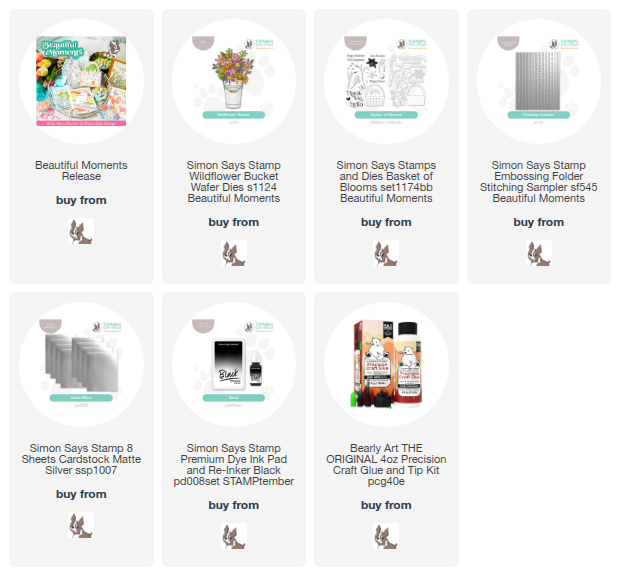Open the Matte Silver cardstock sheets image
The width and height of the screenshot is (620, 588).
pyautogui.click(x=81, y=364)
